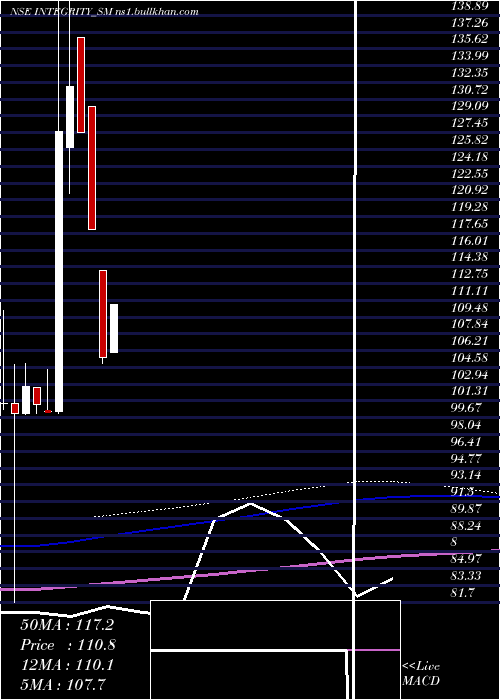Select the highest red candlestick near 135.62
500x700 pixels.
pos(81,85)
